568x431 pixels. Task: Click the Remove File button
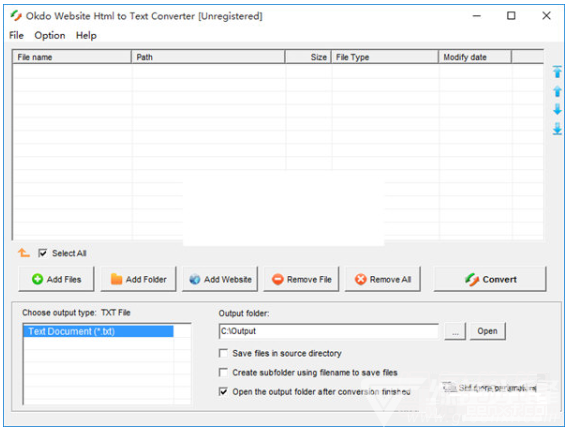[301, 279]
